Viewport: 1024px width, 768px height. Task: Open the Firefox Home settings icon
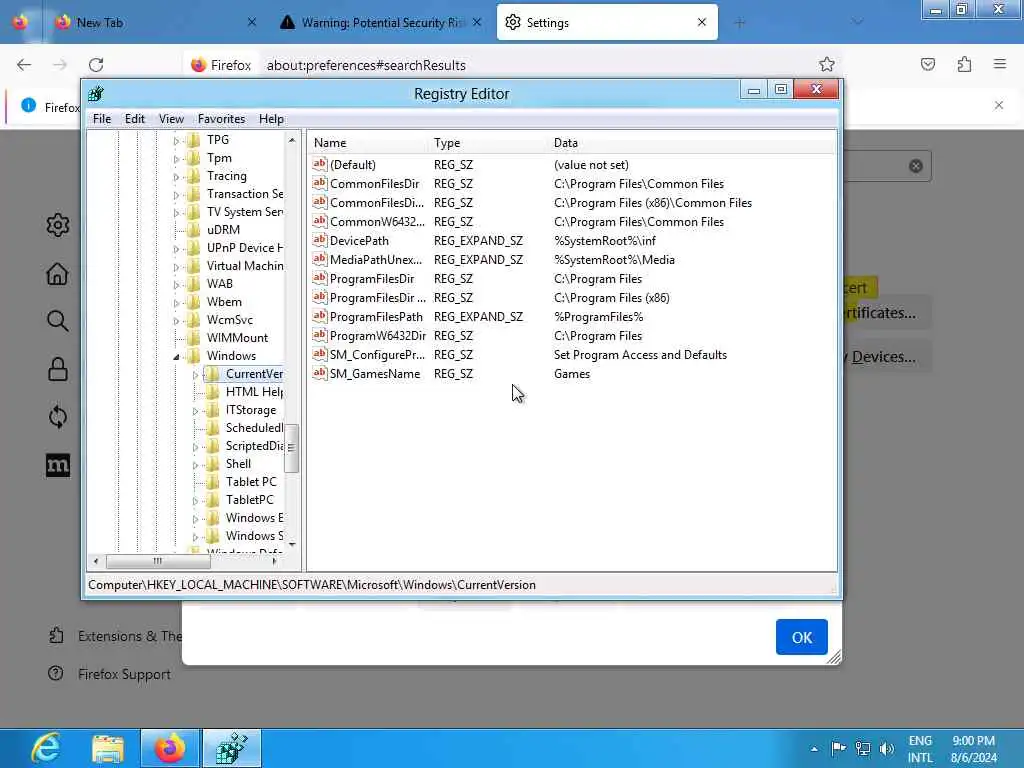(x=57, y=274)
